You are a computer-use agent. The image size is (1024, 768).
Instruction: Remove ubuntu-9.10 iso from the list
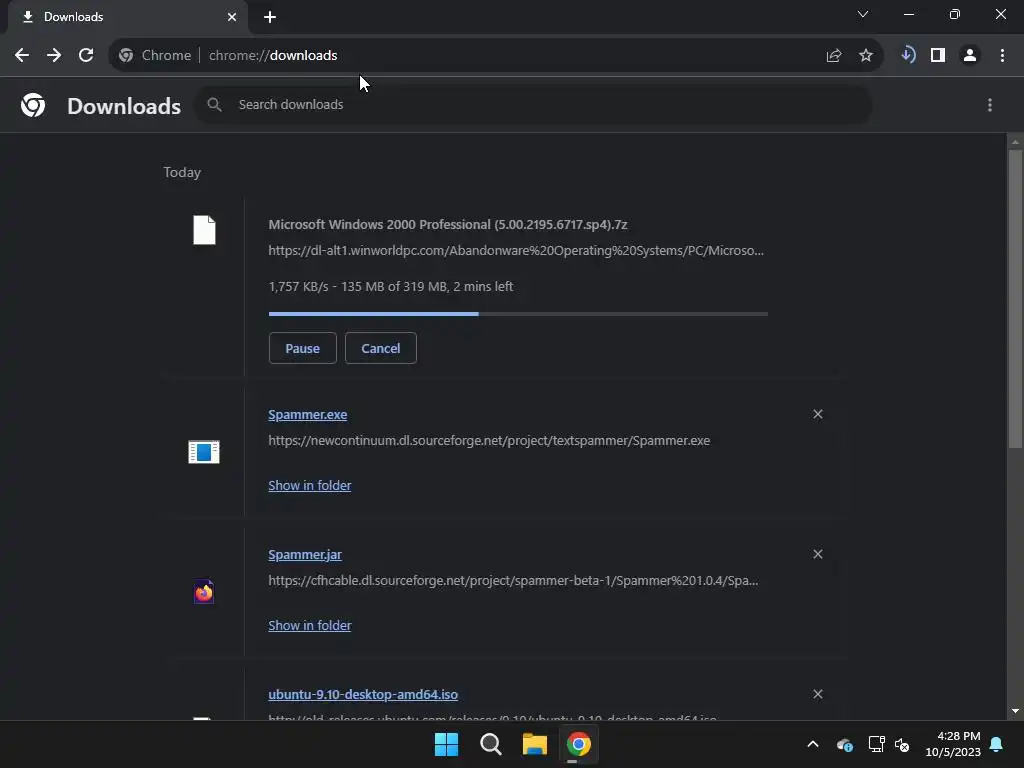click(x=818, y=694)
